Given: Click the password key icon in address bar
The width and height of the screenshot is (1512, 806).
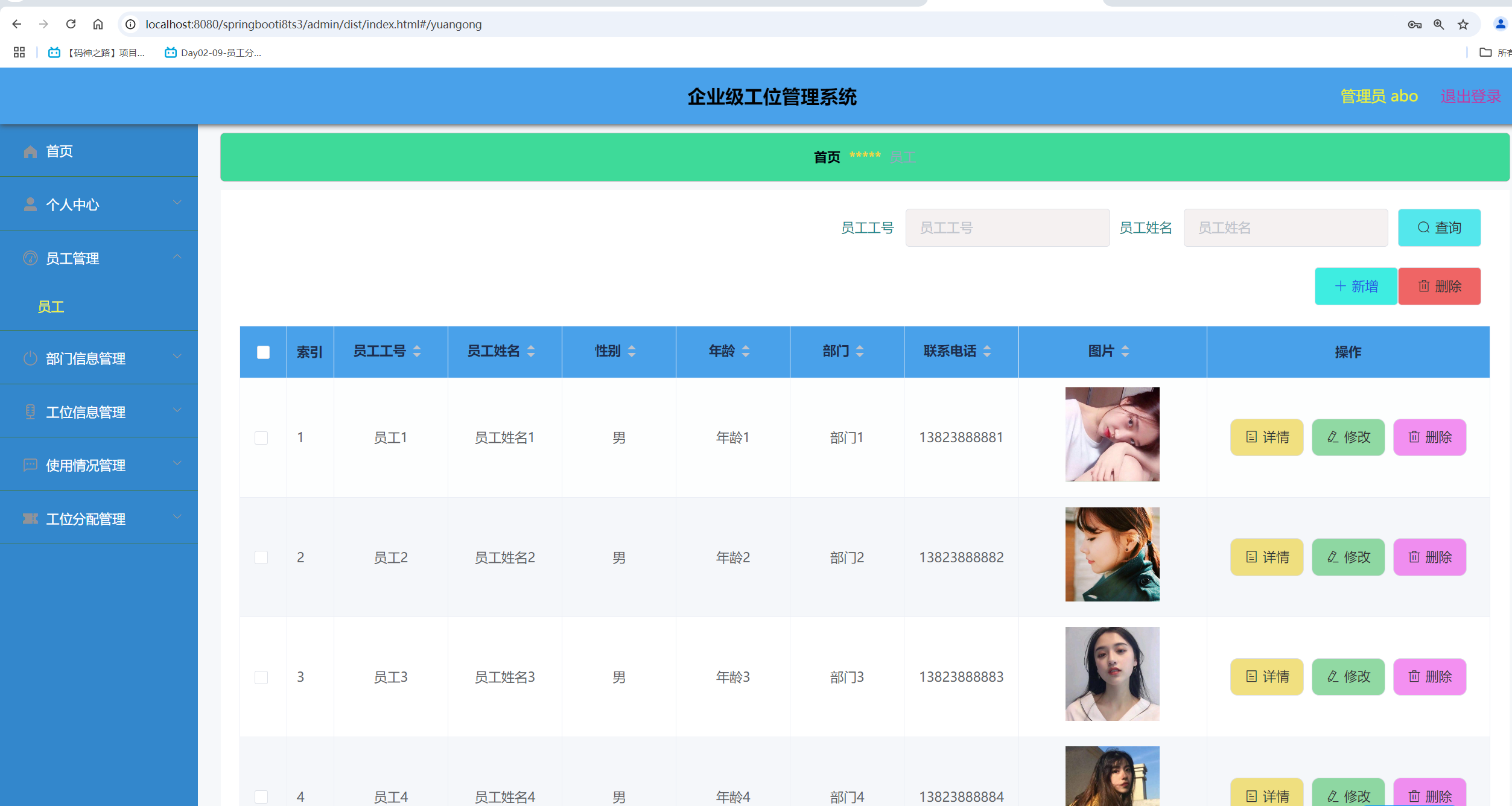Looking at the screenshot, I should click(x=1414, y=24).
